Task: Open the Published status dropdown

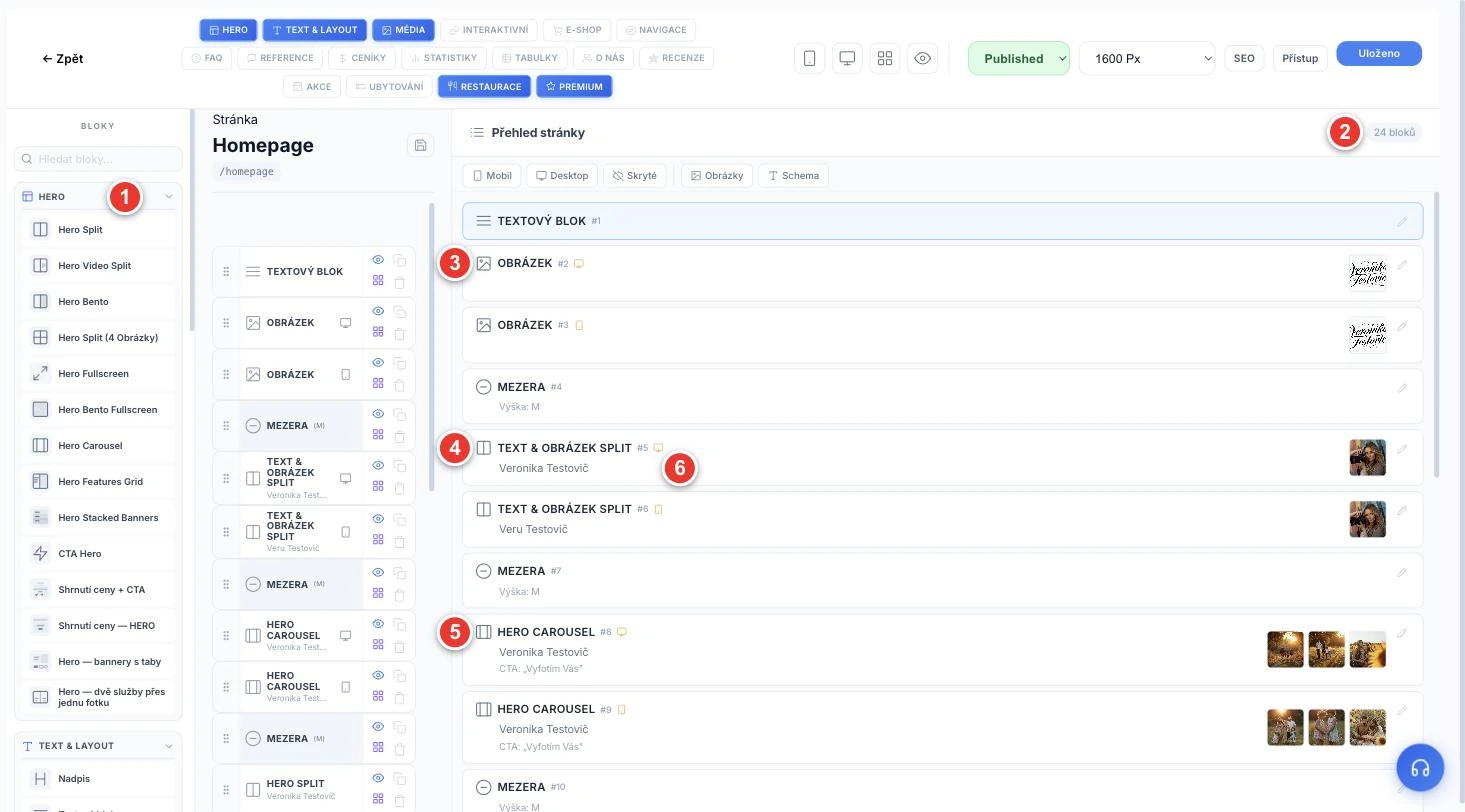Action: 1019,58
